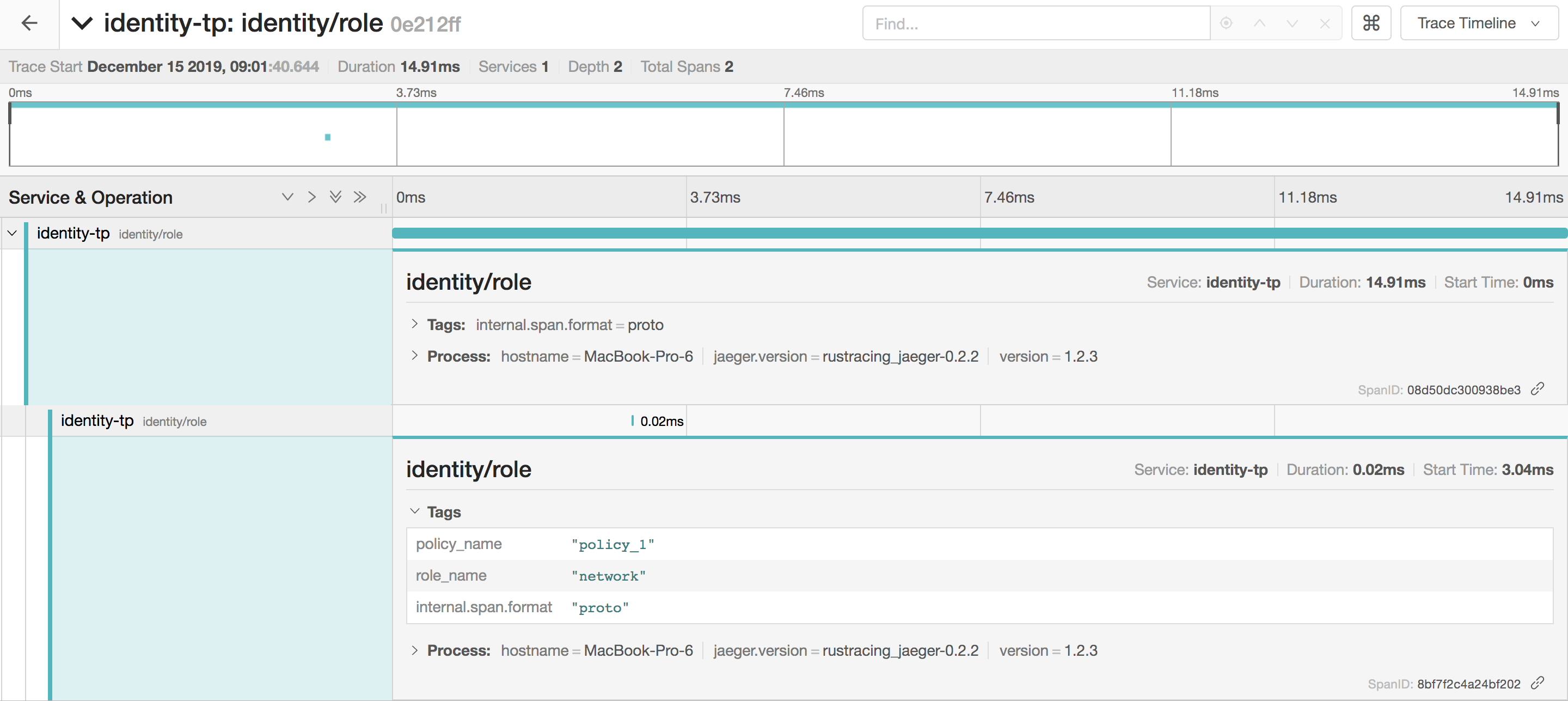Viewport: 1568px width, 701px height.
Task: Go to previous search result arrow
Action: (x=1259, y=23)
